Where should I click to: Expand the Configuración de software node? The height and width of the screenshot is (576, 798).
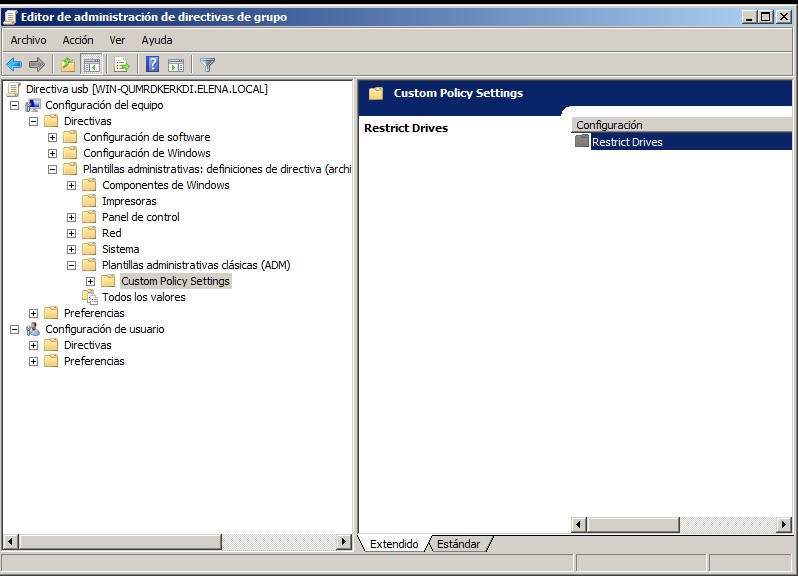[x=53, y=137]
